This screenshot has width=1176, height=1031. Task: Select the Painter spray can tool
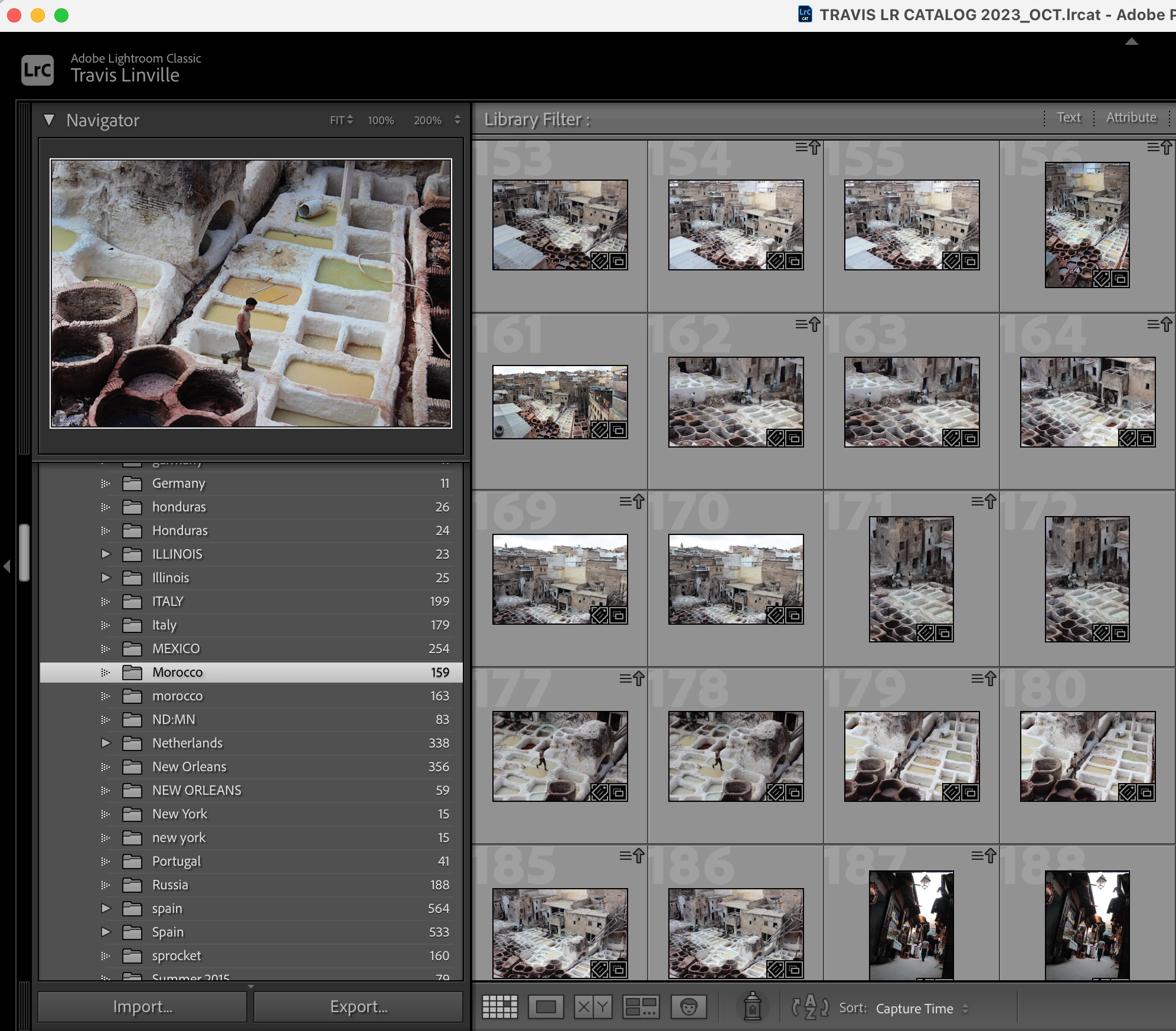click(752, 1006)
